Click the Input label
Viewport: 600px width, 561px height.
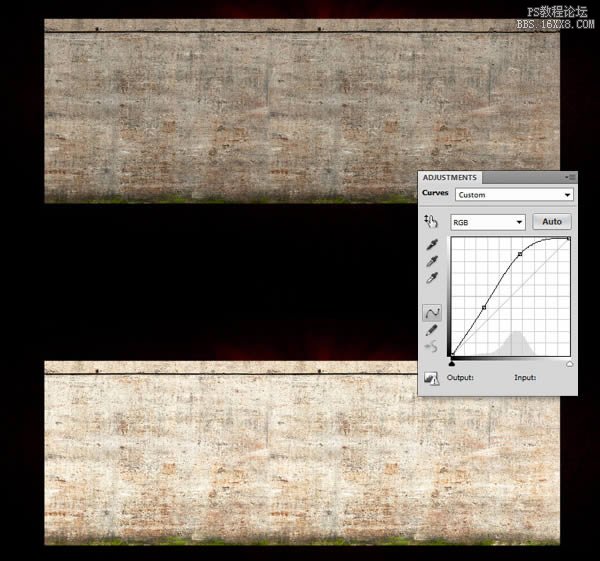click(525, 378)
